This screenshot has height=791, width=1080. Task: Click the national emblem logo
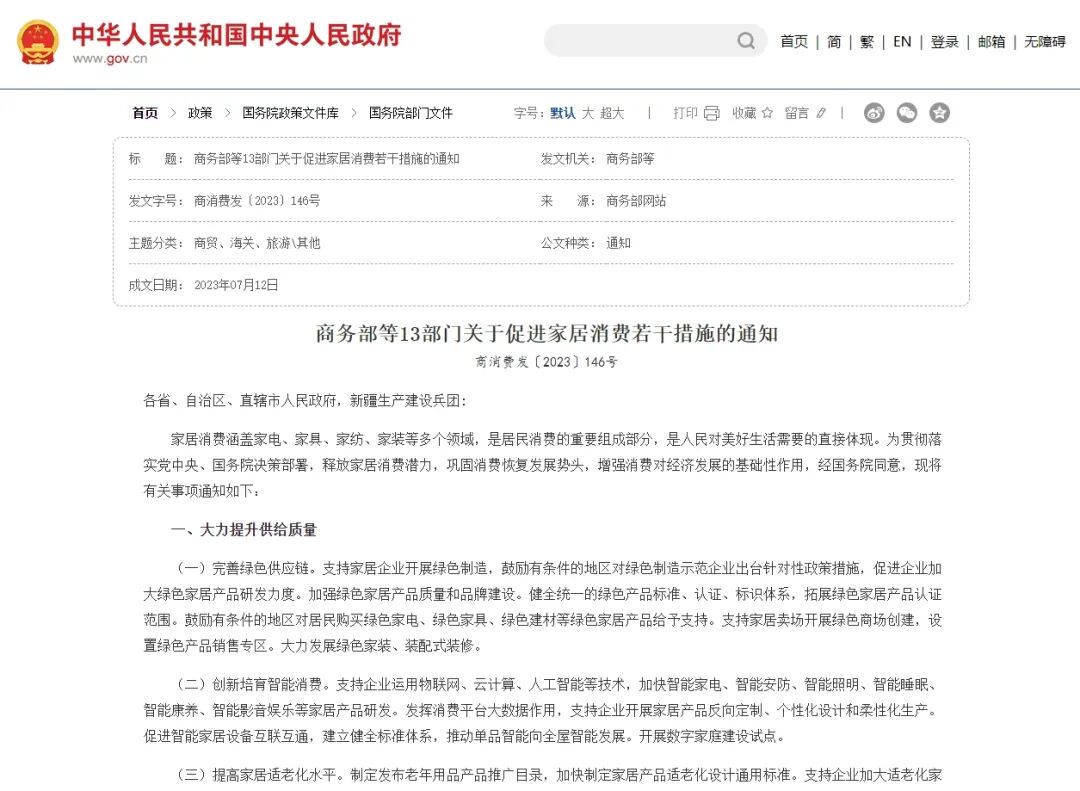coord(37,42)
